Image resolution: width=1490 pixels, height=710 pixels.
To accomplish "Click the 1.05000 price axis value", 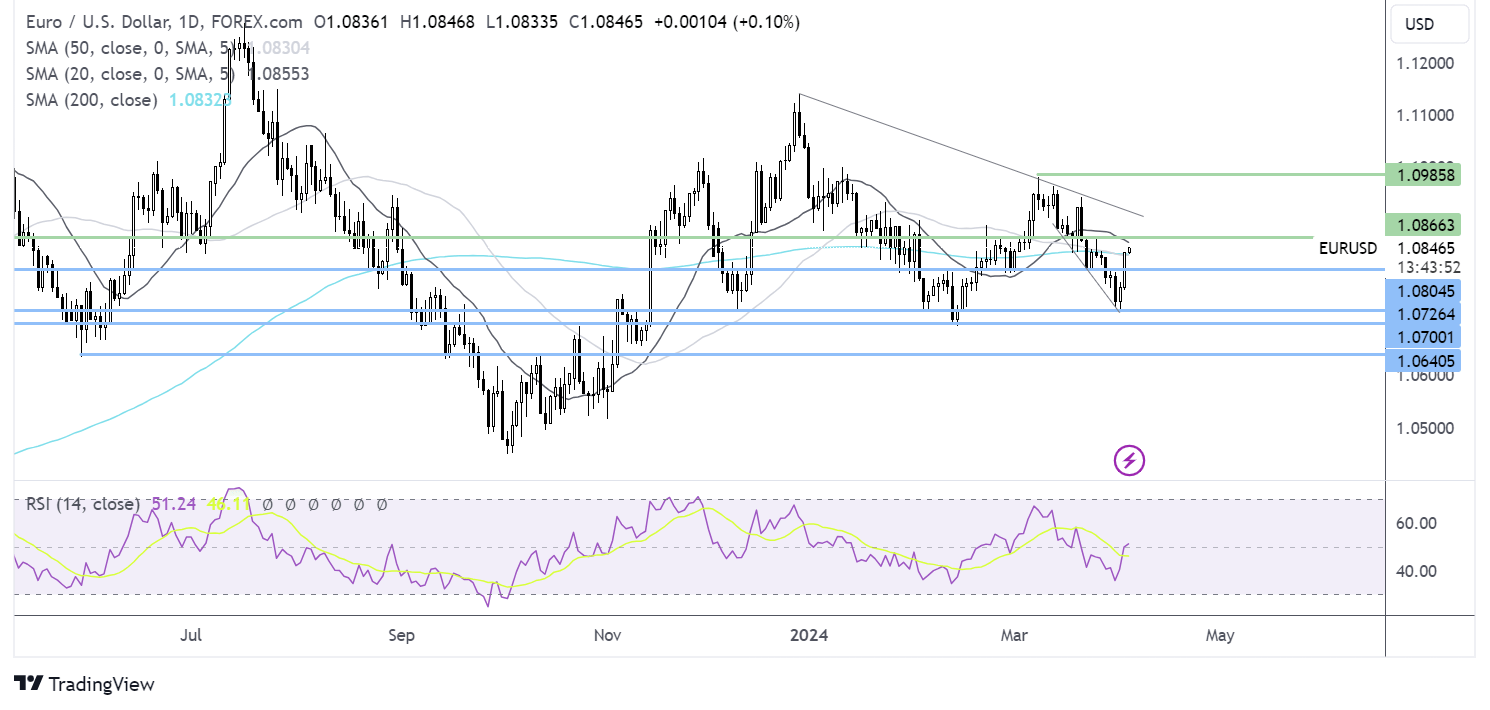I will [1427, 428].
